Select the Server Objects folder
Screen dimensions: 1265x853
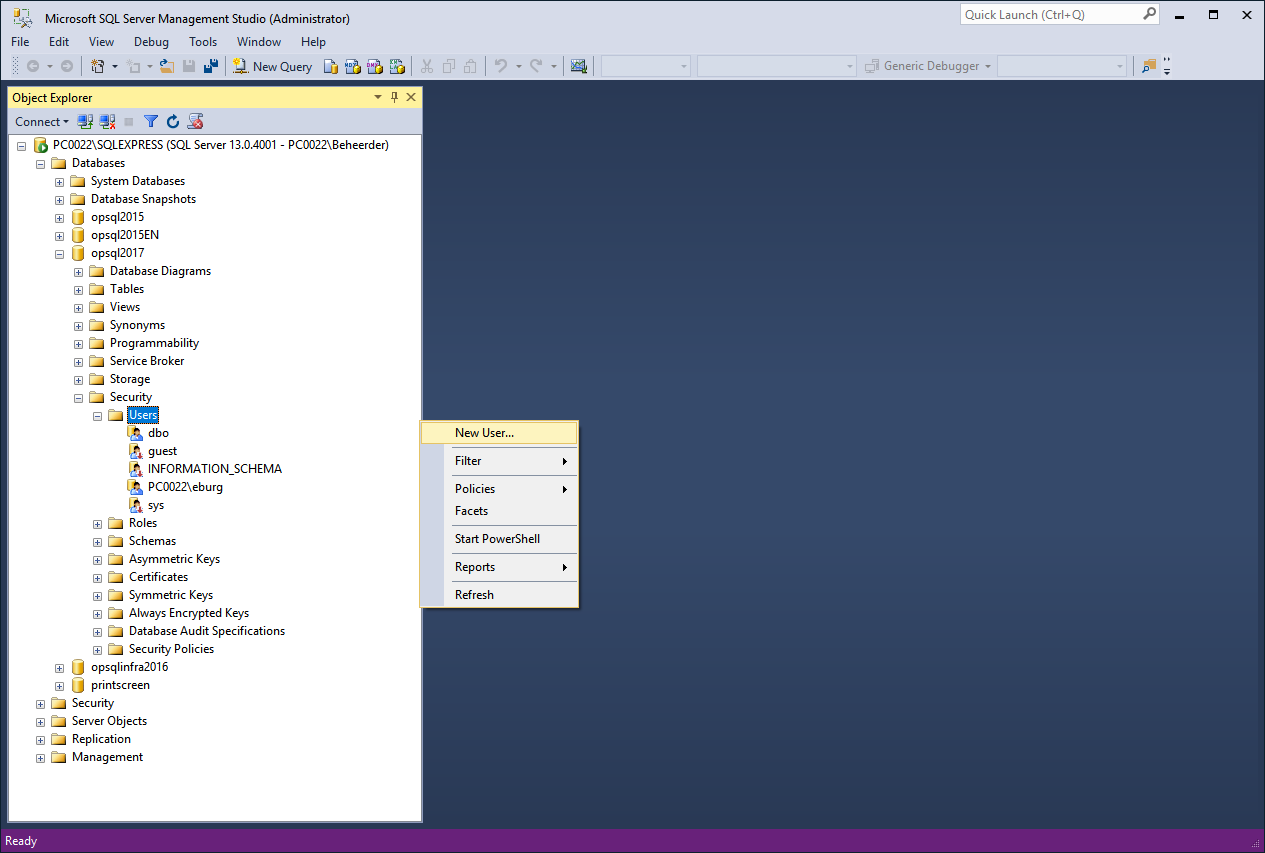point(109,721)
